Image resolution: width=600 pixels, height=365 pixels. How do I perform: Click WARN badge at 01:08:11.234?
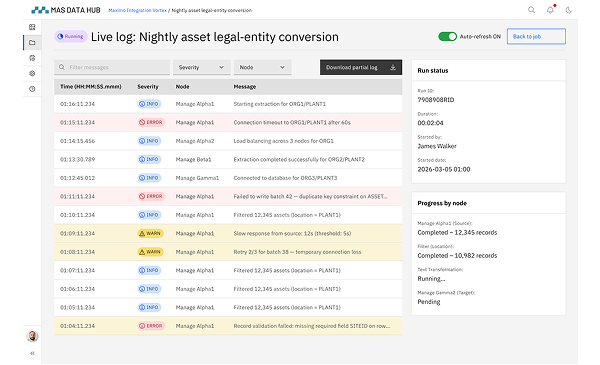150,252
